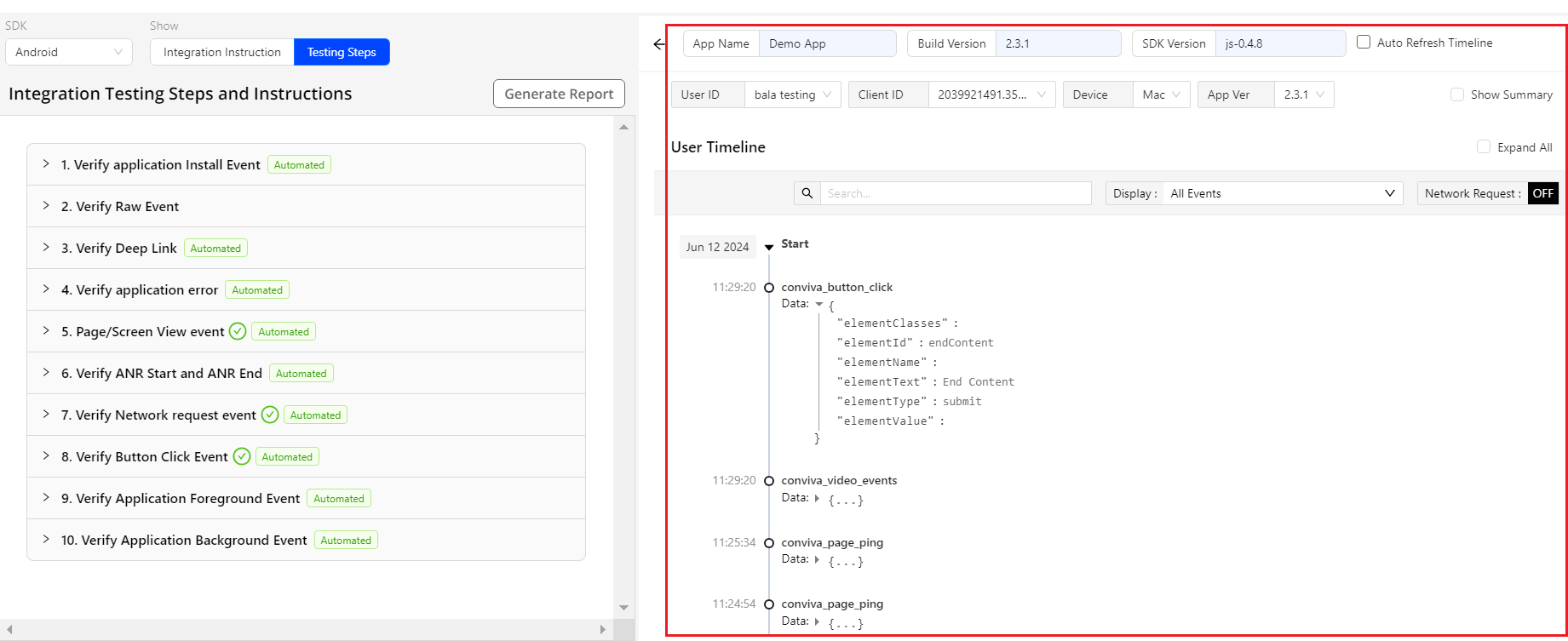
Task: Click the timeline Search field
Action: click(x=956, y=193)
